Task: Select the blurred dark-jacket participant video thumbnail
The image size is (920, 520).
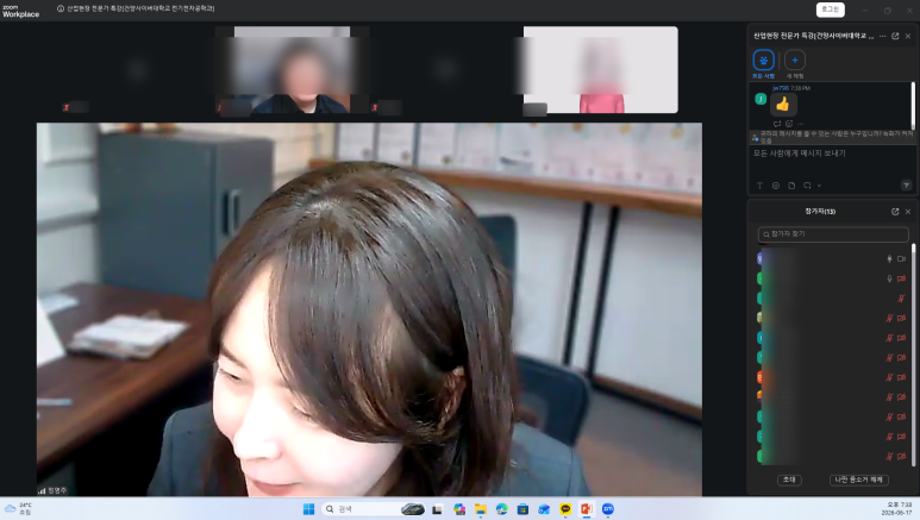Action: (x=292, y=70)
